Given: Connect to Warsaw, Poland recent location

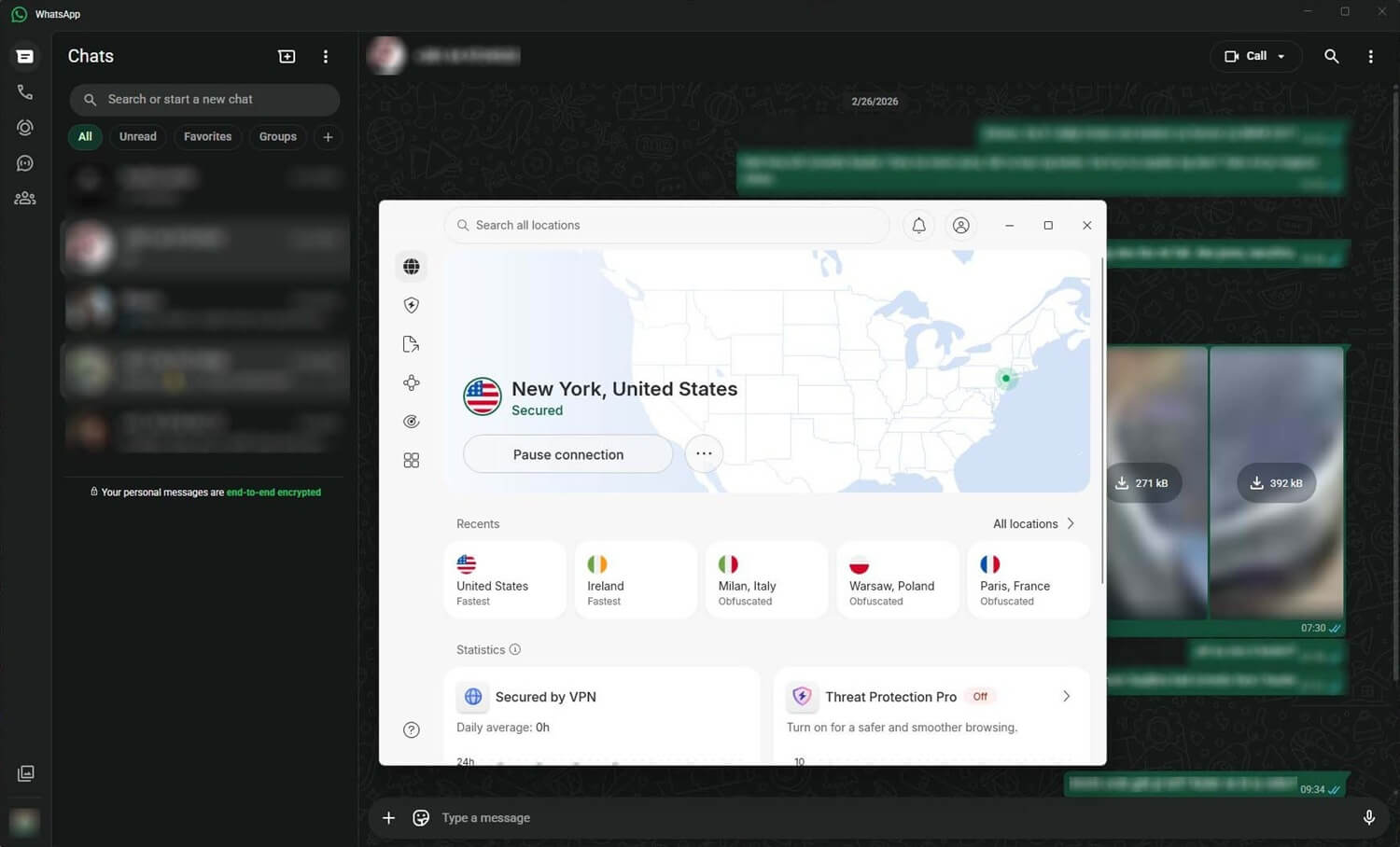Looking at the screenshot, I should coord(898,580).
